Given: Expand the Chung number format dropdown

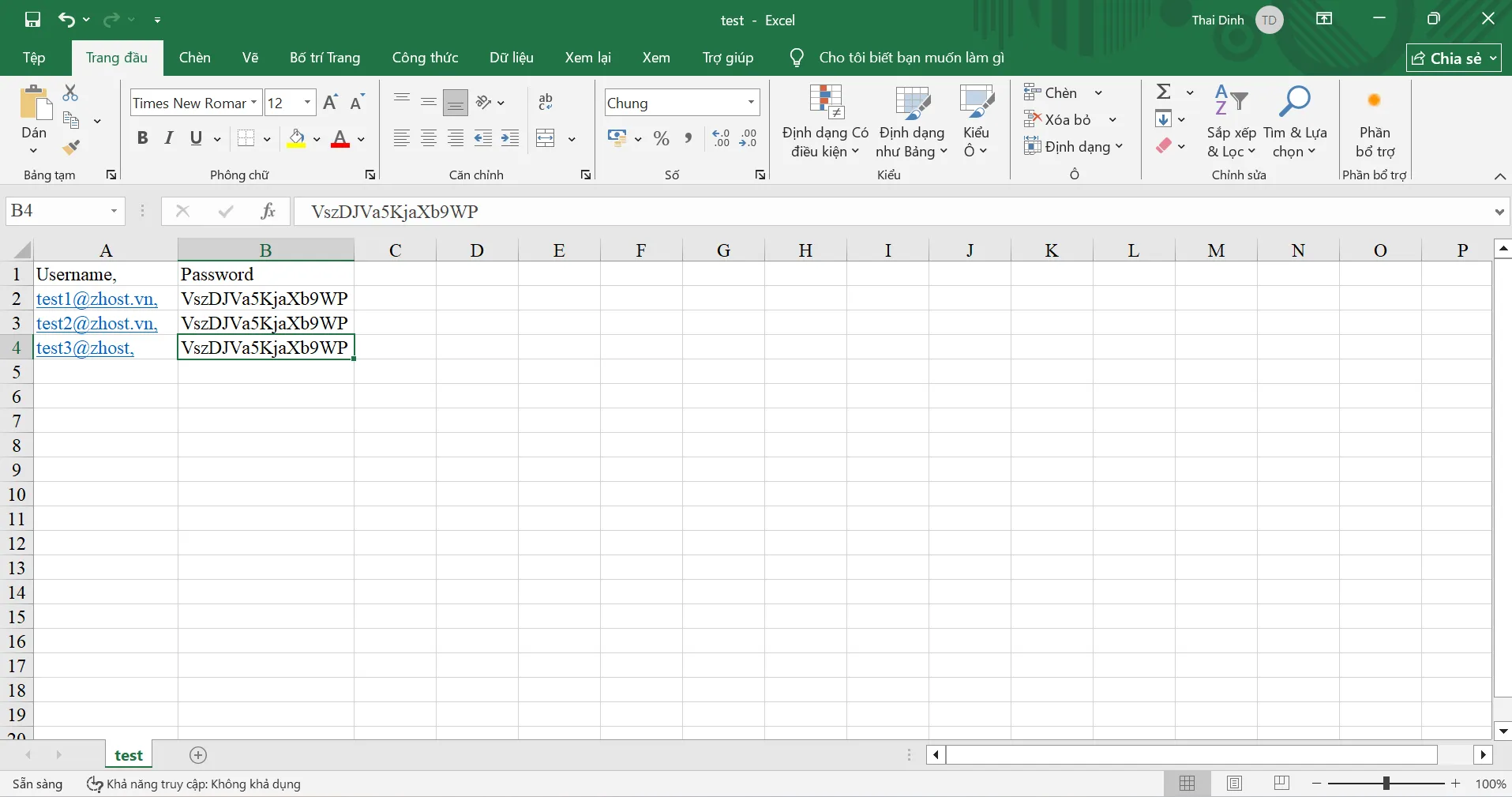Looking at the screenshot, I should (751, 103).
